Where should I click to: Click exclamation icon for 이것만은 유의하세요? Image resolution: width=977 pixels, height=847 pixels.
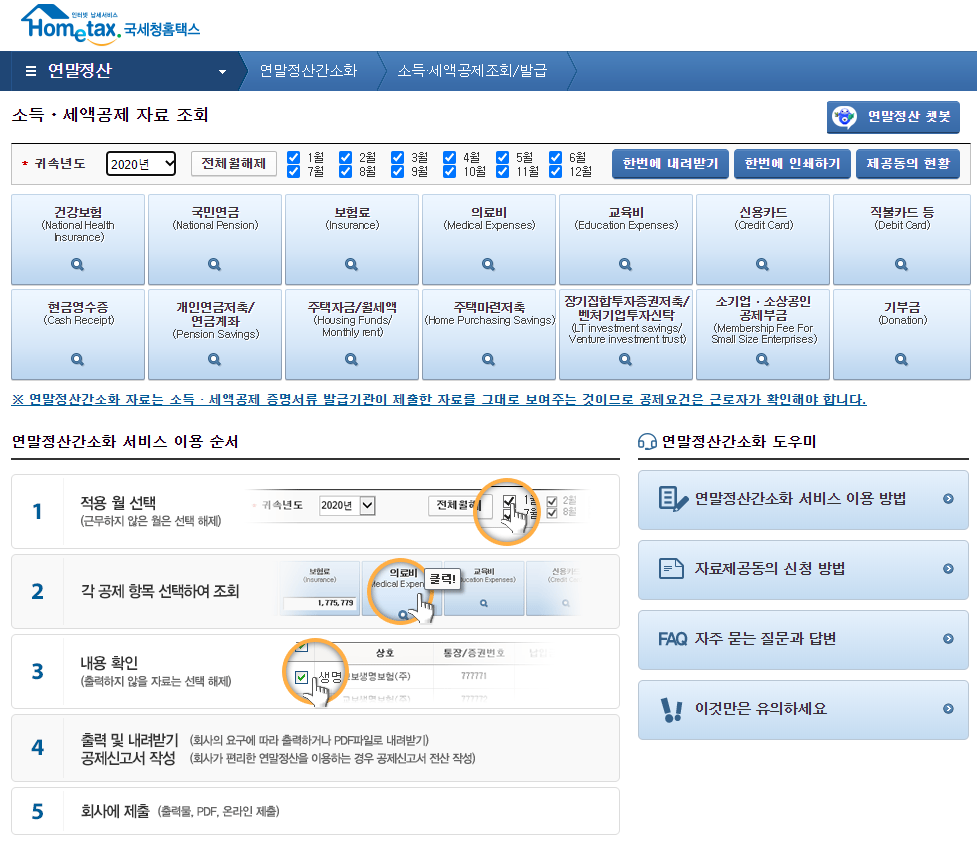[672, 709]
